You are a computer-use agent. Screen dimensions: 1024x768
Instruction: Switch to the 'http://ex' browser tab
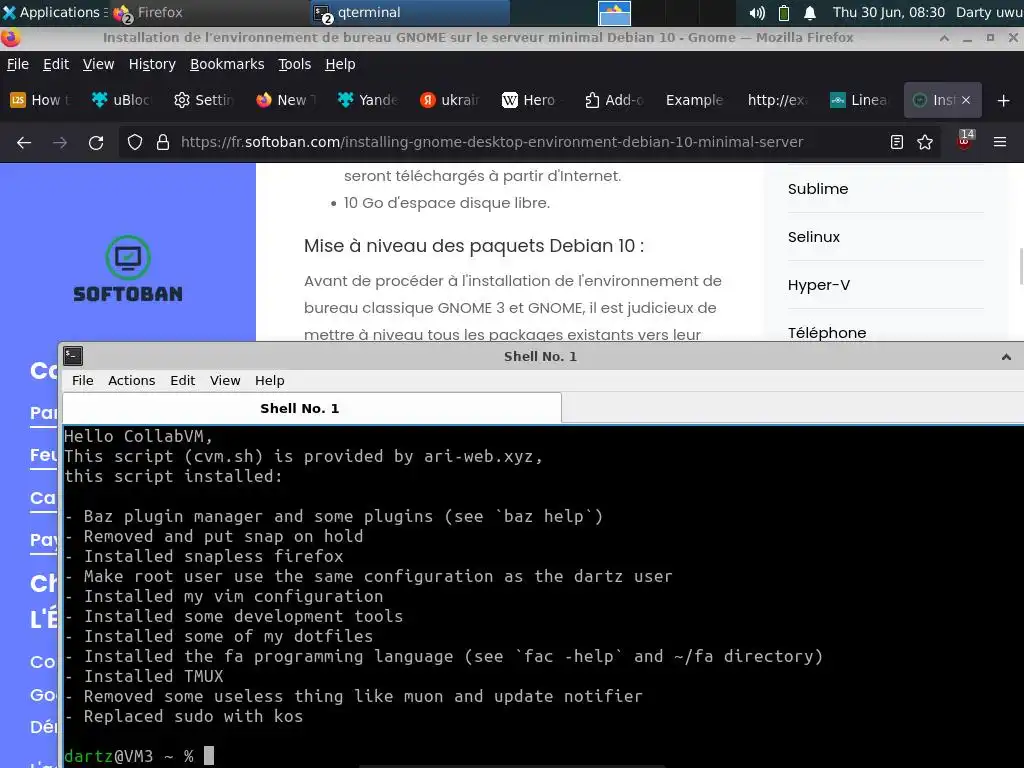pyautogui.click(x=778, y=100)
